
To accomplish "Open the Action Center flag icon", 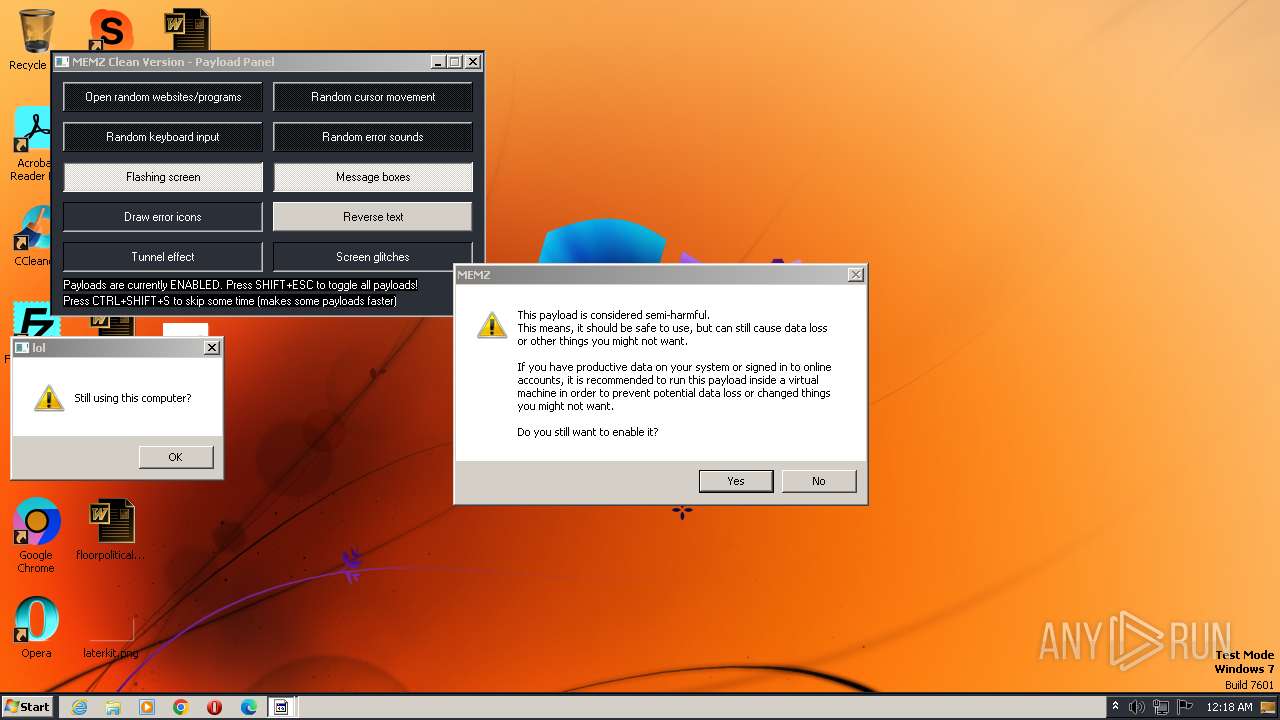I will click(1184, 707).
